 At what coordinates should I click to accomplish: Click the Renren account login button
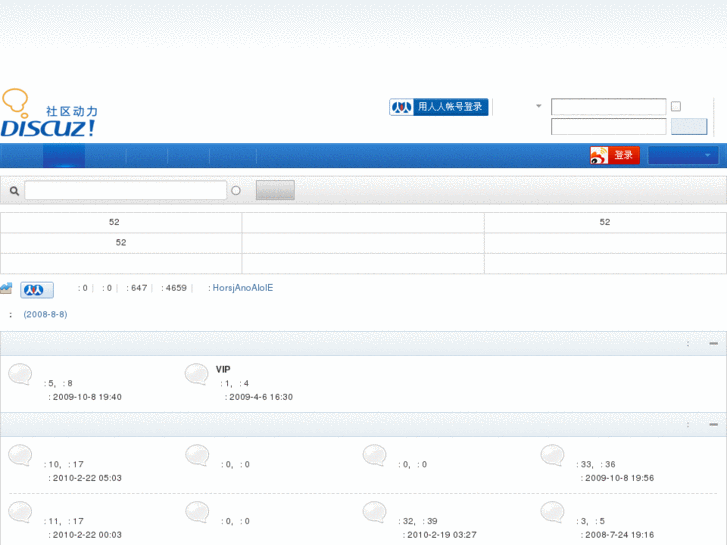[439, 107]
